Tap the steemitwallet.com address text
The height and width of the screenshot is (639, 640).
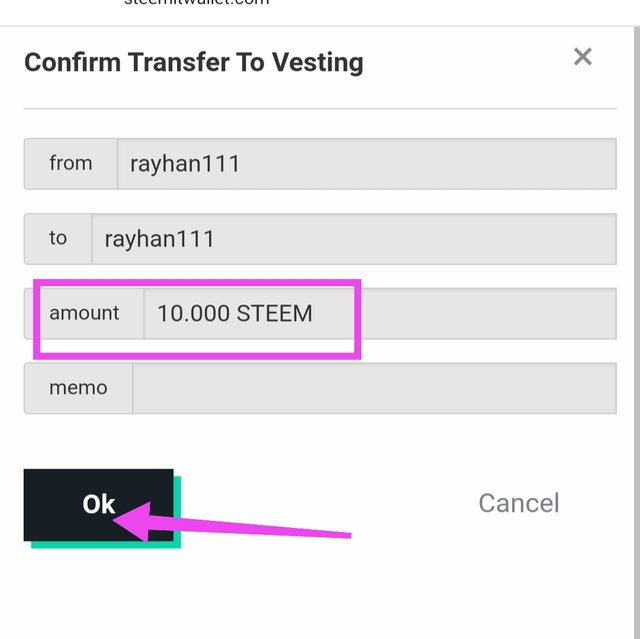click(196, 2)
